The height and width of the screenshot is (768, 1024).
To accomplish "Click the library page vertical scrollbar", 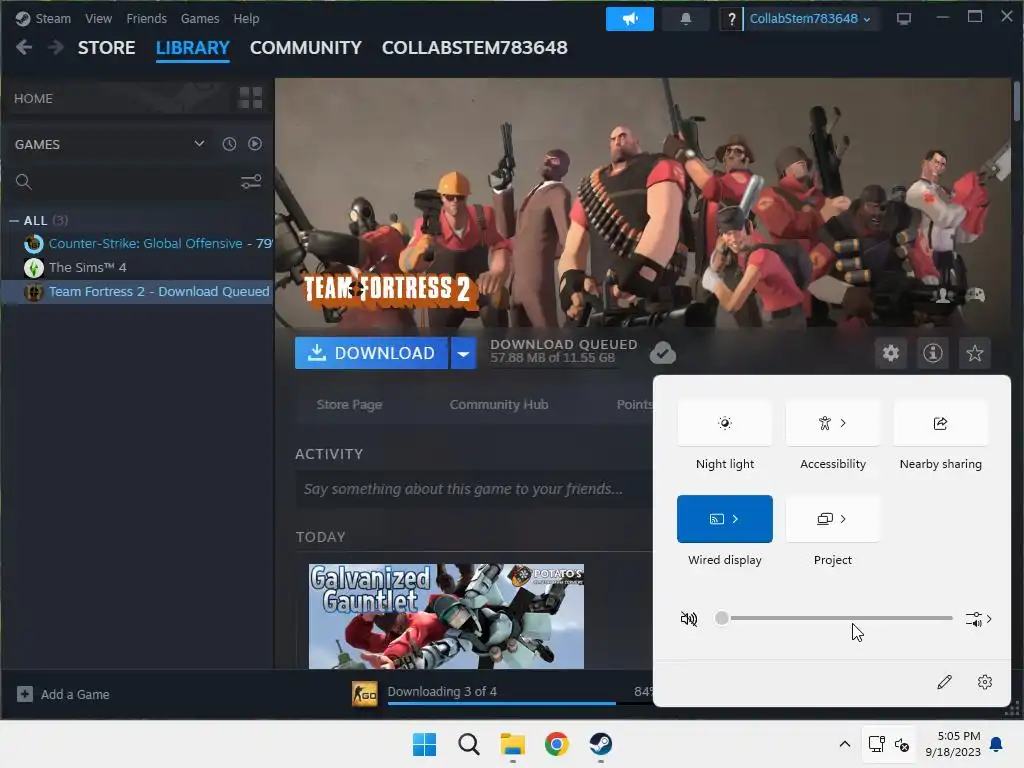I will pos(1016,101).
